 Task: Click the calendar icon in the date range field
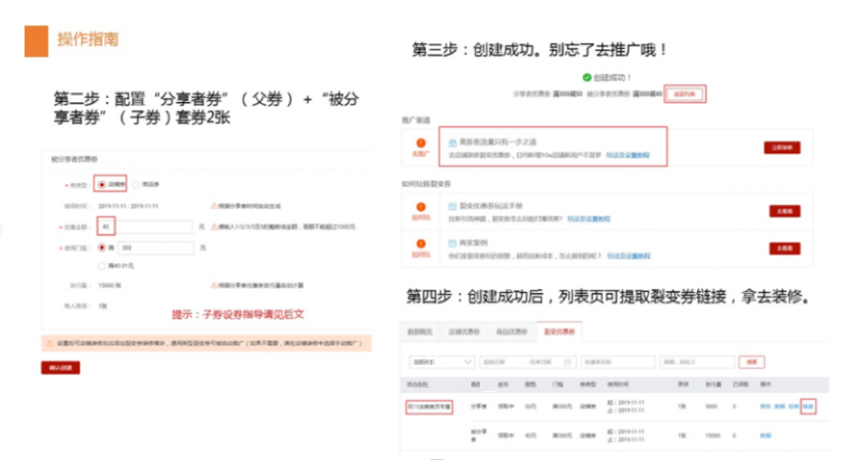click(567, 362)
